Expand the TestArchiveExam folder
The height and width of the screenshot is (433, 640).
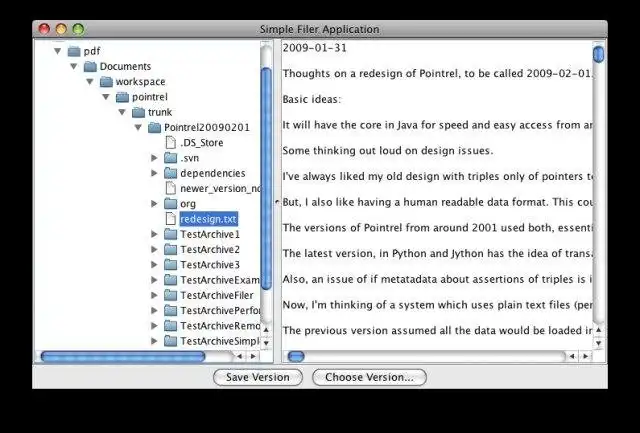(154, 280)
